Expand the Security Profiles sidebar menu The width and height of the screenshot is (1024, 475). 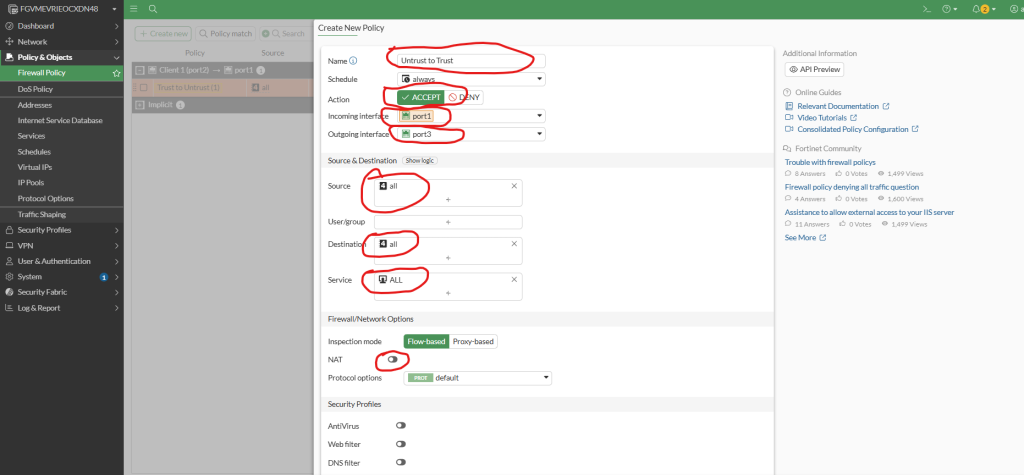click(x=62, y=230)
